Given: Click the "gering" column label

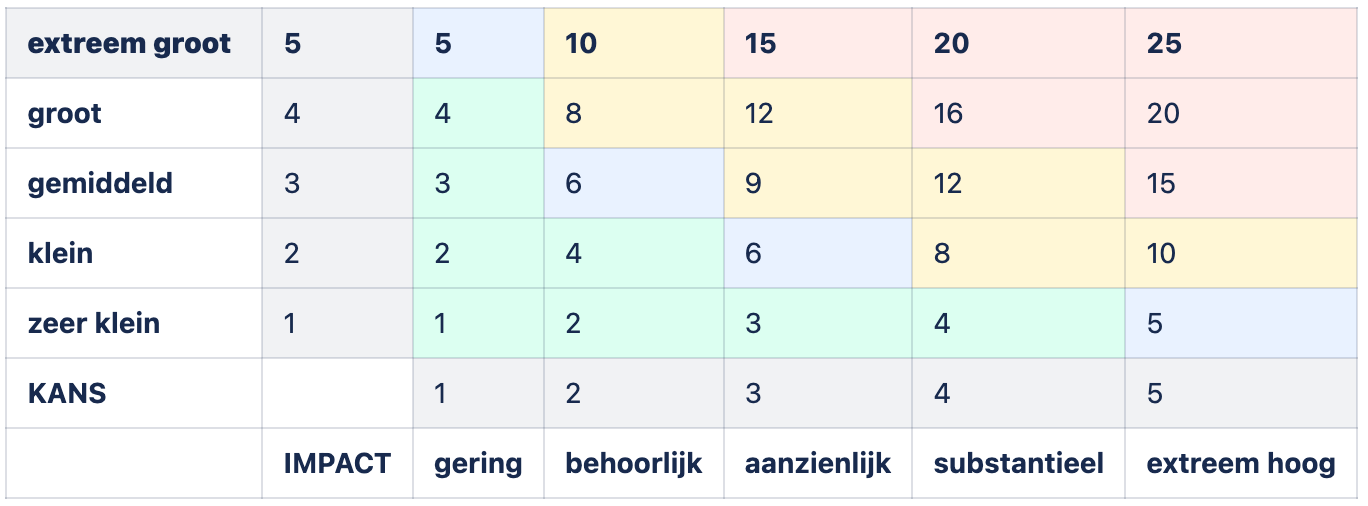Looking at the screenshot, I should coord(478,464).
